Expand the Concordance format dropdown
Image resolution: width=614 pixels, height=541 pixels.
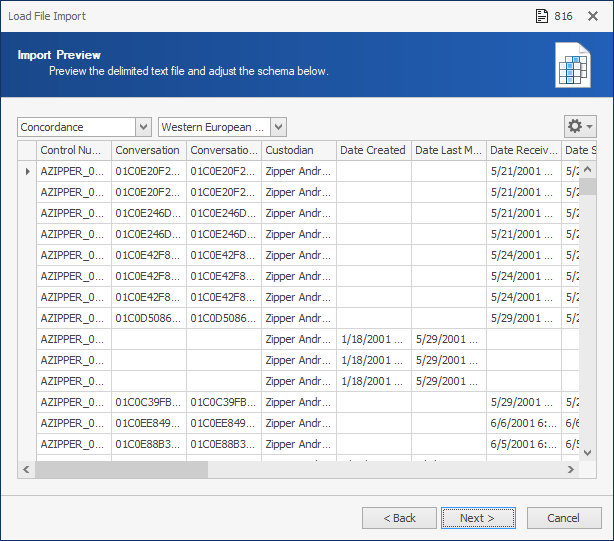143,127
